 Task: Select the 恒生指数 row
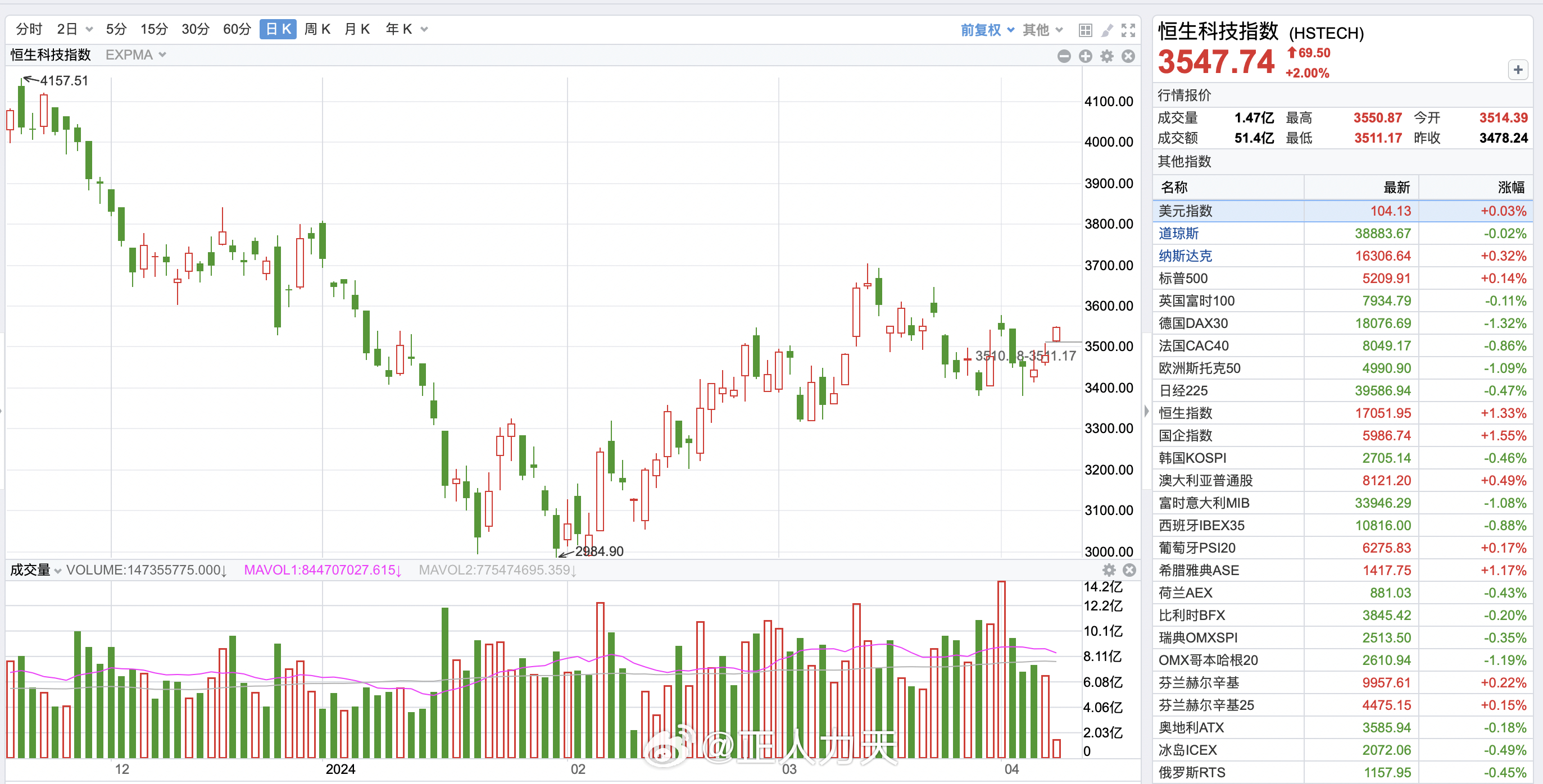click(x=1342, y=413)
